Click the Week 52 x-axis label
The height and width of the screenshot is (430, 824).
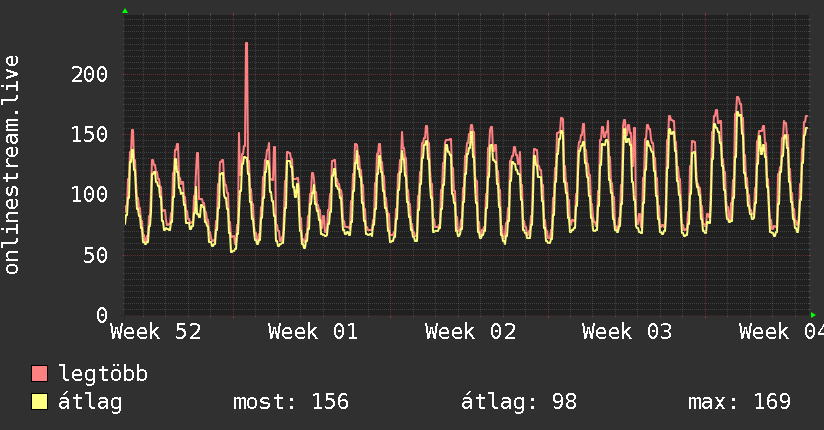156,331
